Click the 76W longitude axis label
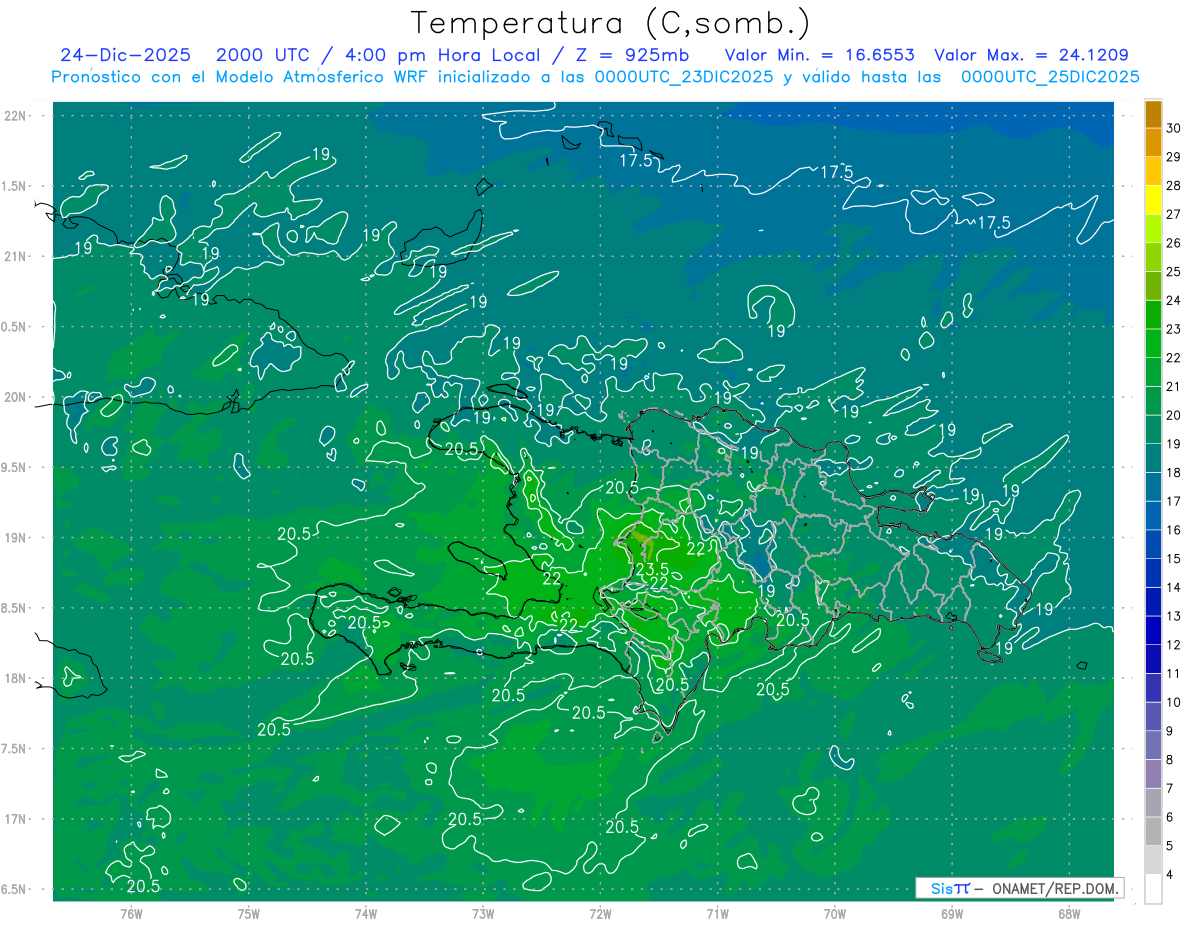 click(x=131, y=914)
